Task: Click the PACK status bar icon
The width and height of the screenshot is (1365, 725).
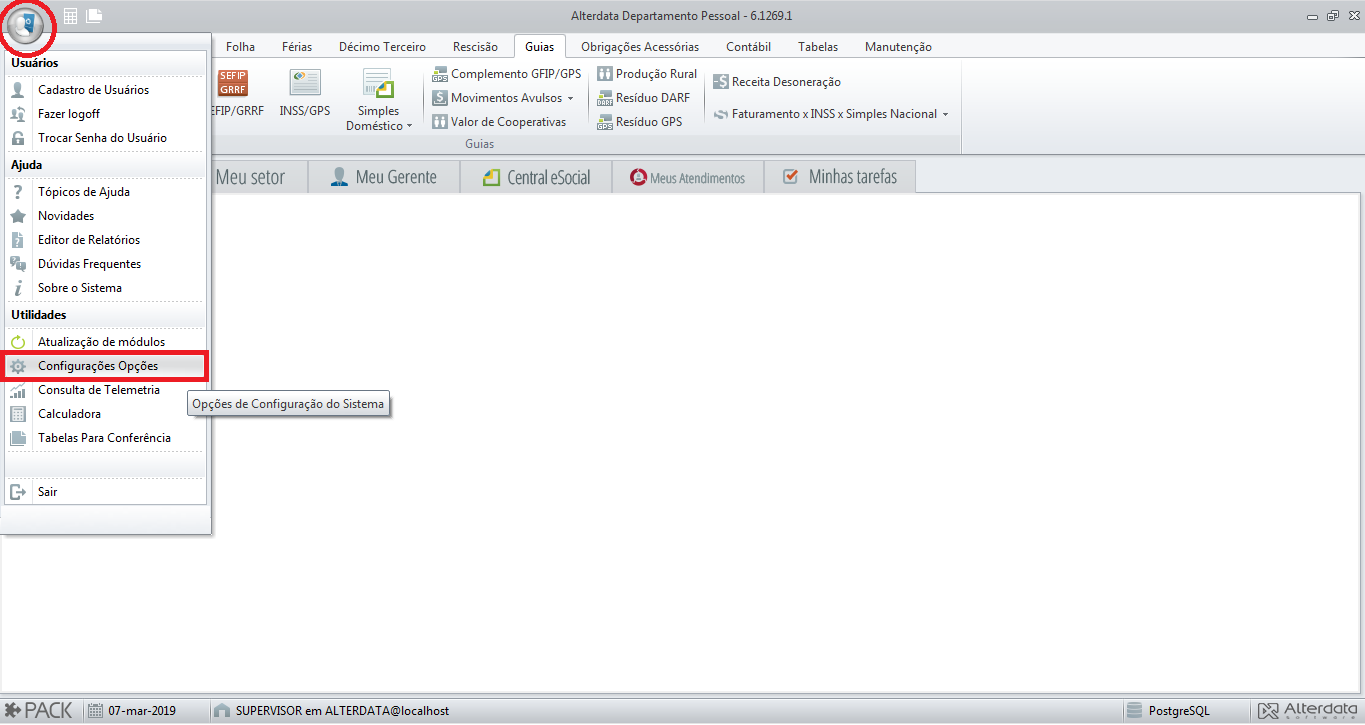Action: click(39, 711)
